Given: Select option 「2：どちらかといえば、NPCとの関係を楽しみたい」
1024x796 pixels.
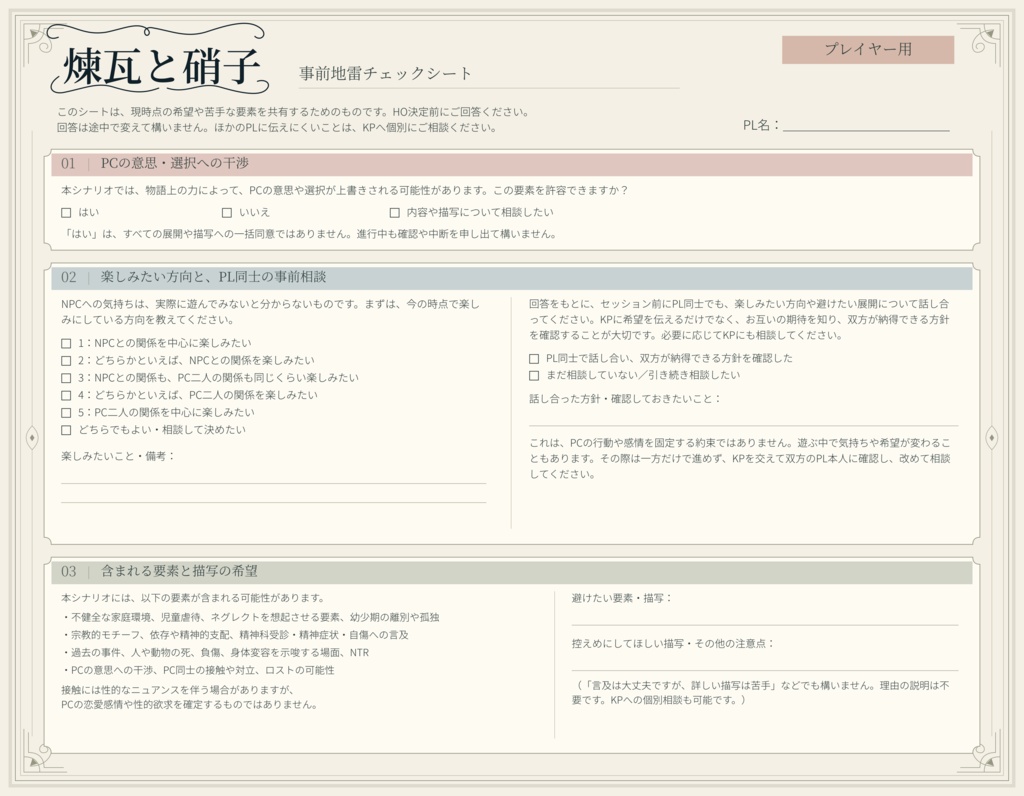Looking at the screenshot, I should (x=66, y=361).
